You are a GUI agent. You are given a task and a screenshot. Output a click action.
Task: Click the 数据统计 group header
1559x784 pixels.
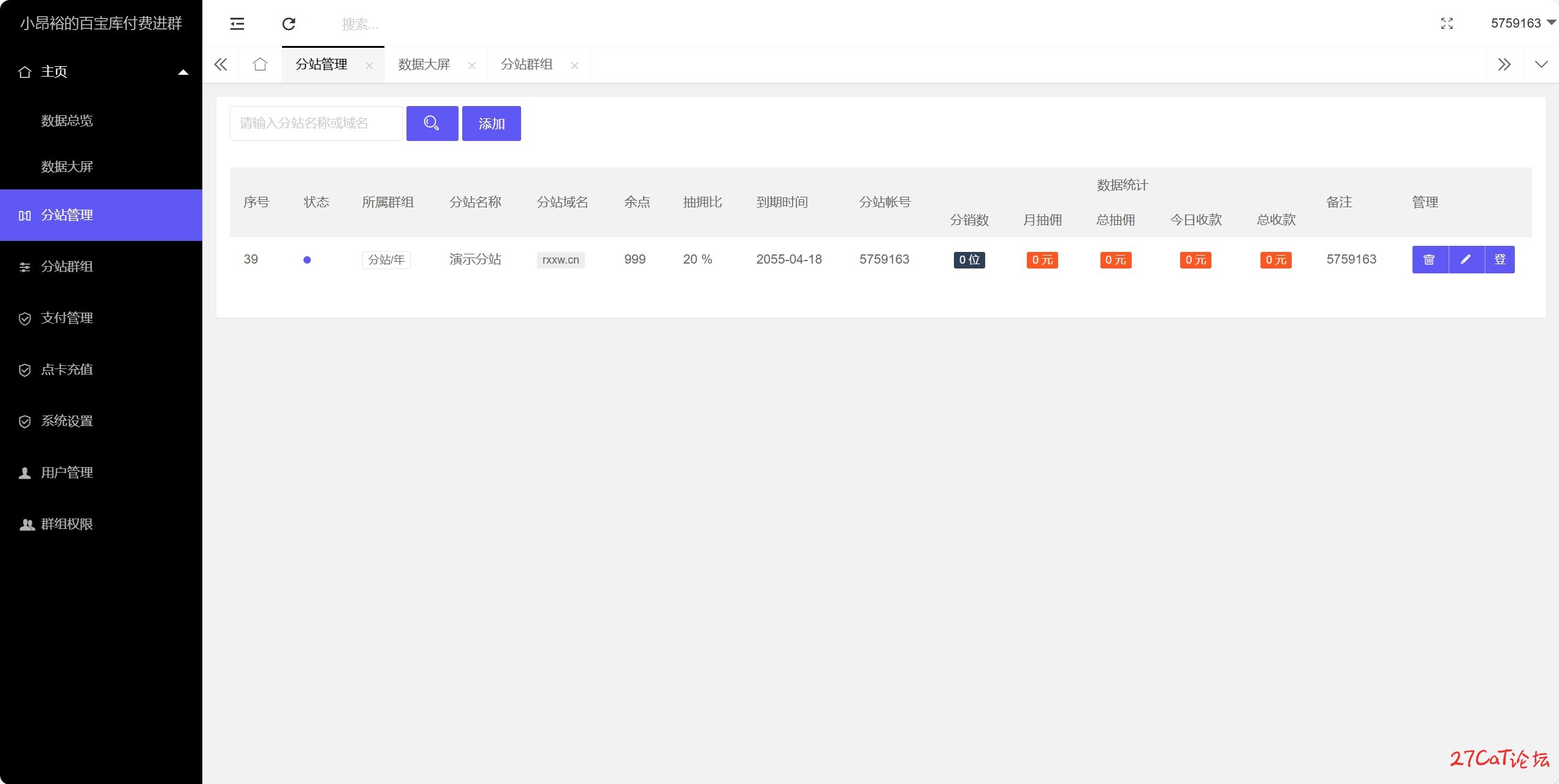point(1123,185)
